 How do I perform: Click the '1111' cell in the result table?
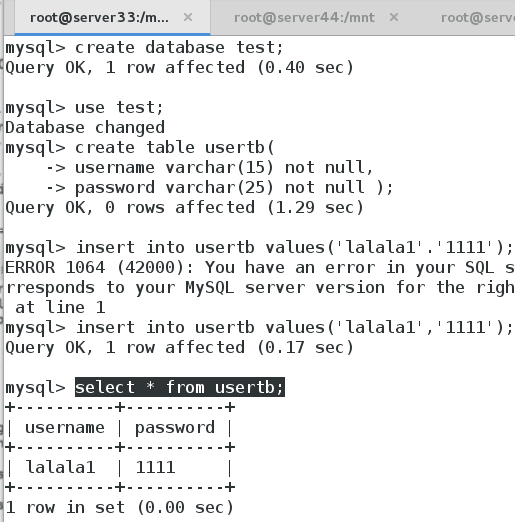tap(155, 467)
